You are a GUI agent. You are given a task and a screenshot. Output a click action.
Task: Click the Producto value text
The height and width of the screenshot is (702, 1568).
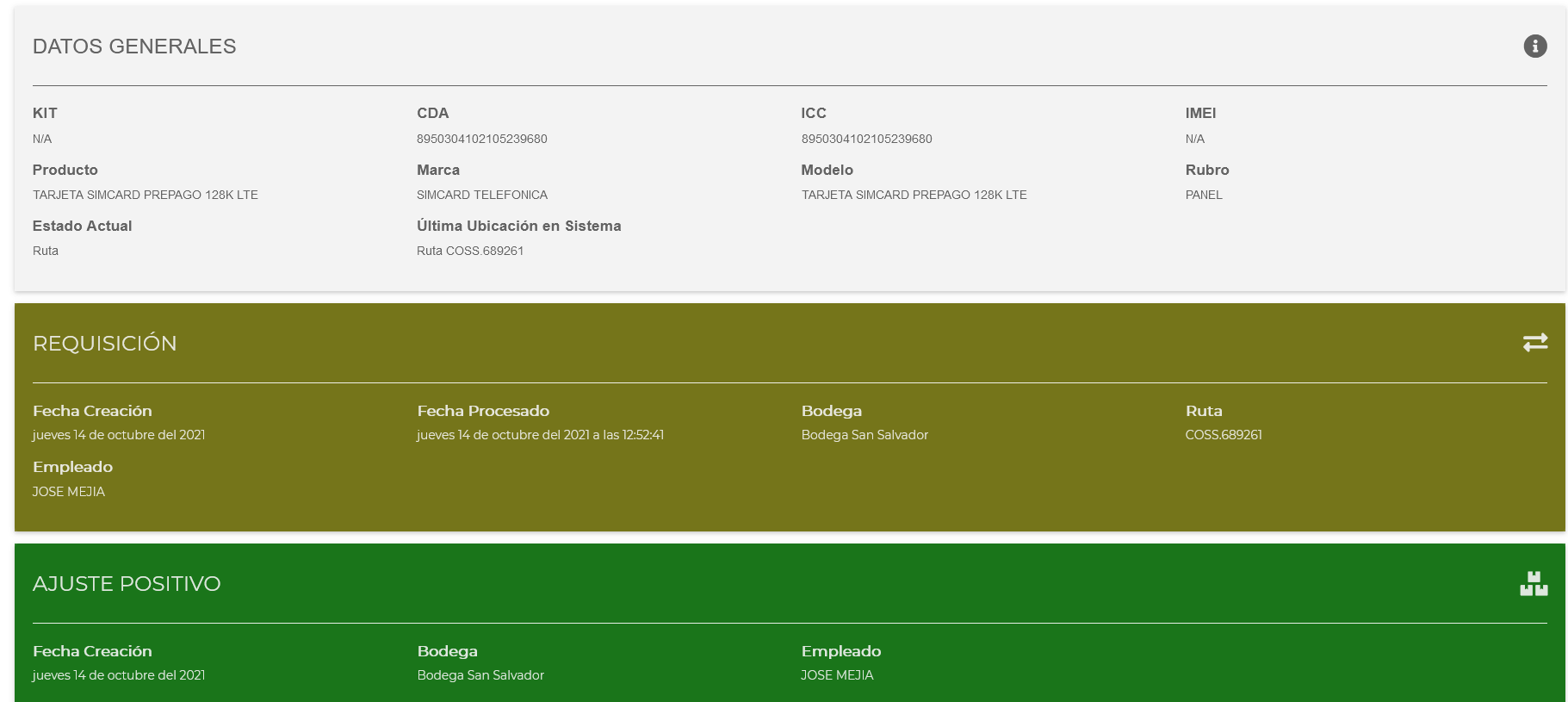click(146, 195)
